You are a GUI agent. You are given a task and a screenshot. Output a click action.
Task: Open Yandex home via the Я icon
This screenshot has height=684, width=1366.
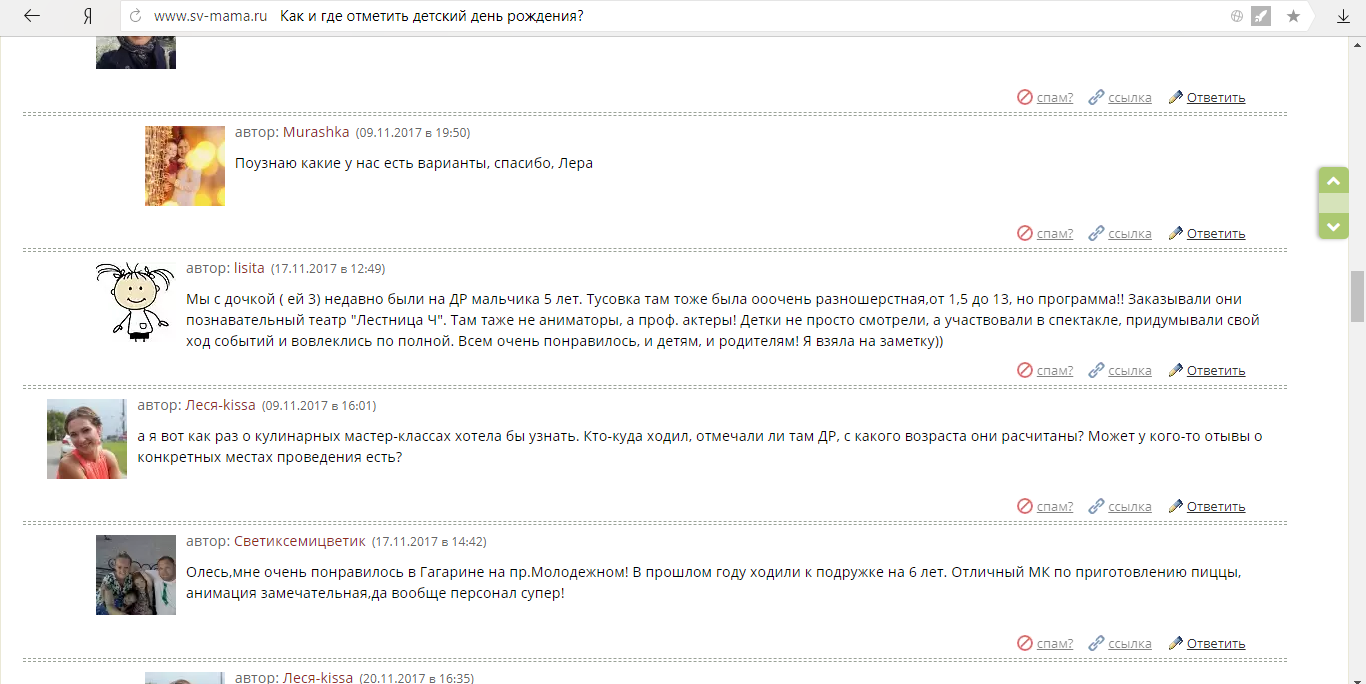pos(88,16)
